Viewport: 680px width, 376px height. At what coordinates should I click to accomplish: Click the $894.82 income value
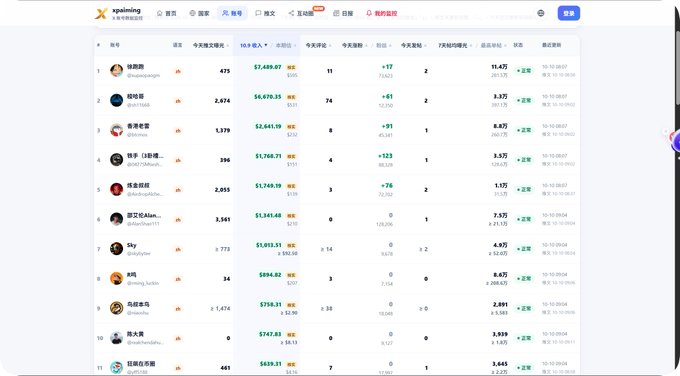270,275
